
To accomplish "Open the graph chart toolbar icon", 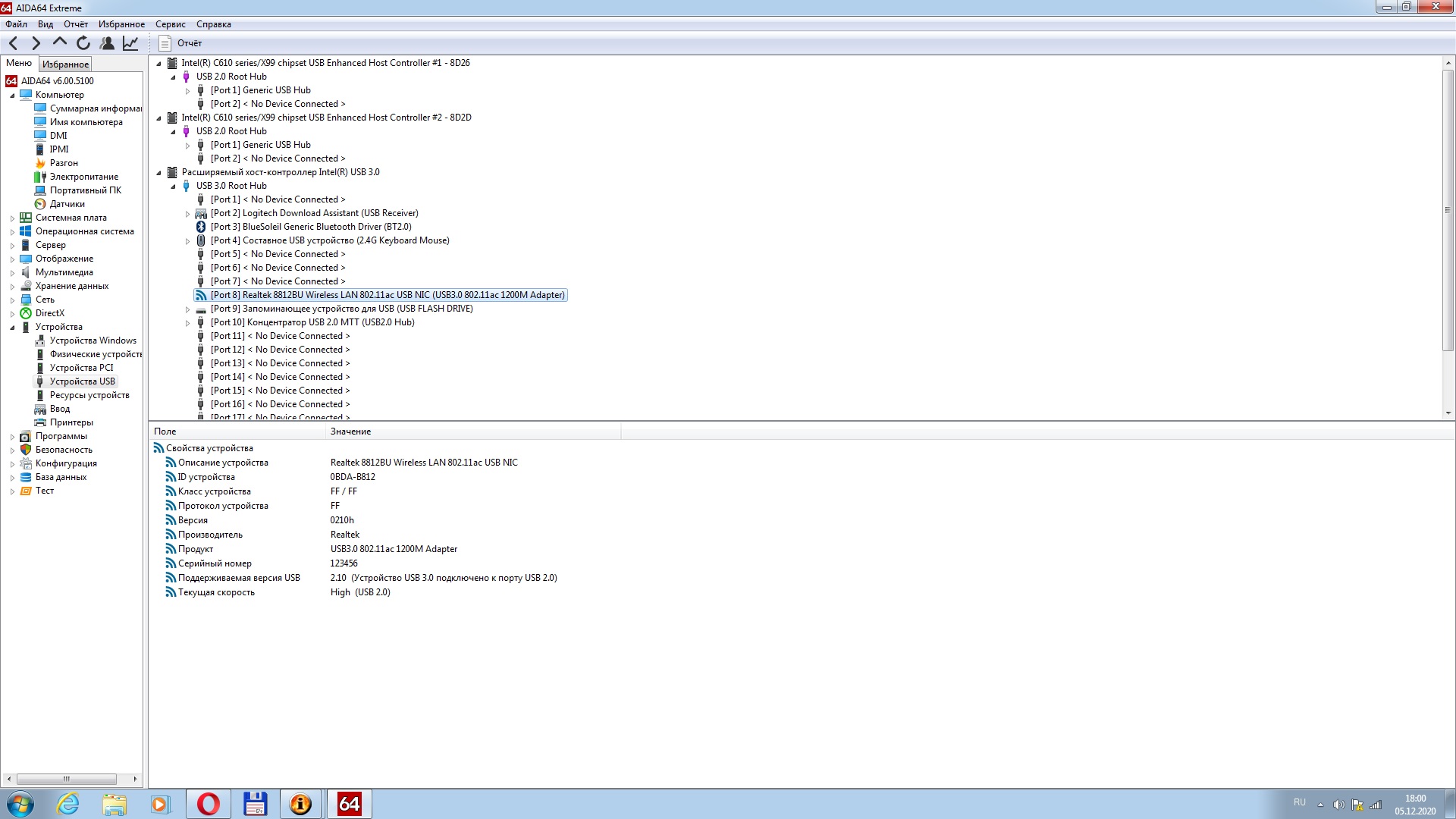I will pos(130,43).
